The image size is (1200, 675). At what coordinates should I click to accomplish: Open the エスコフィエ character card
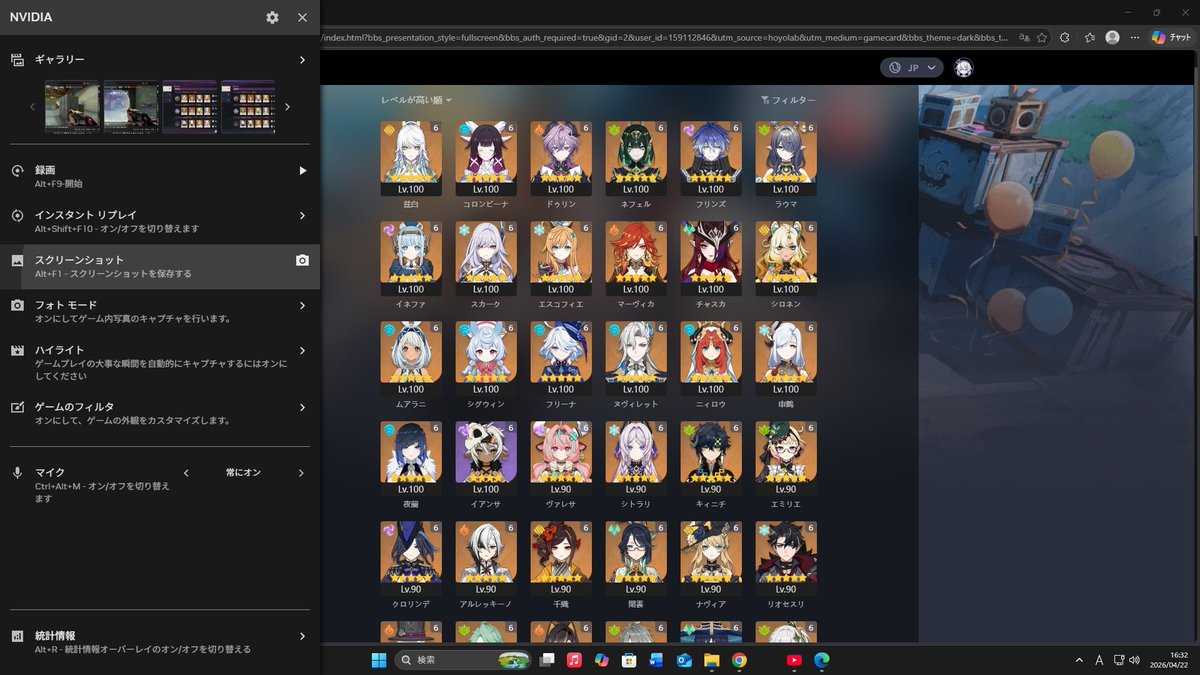pyautogui.click(x=561, y=260)
